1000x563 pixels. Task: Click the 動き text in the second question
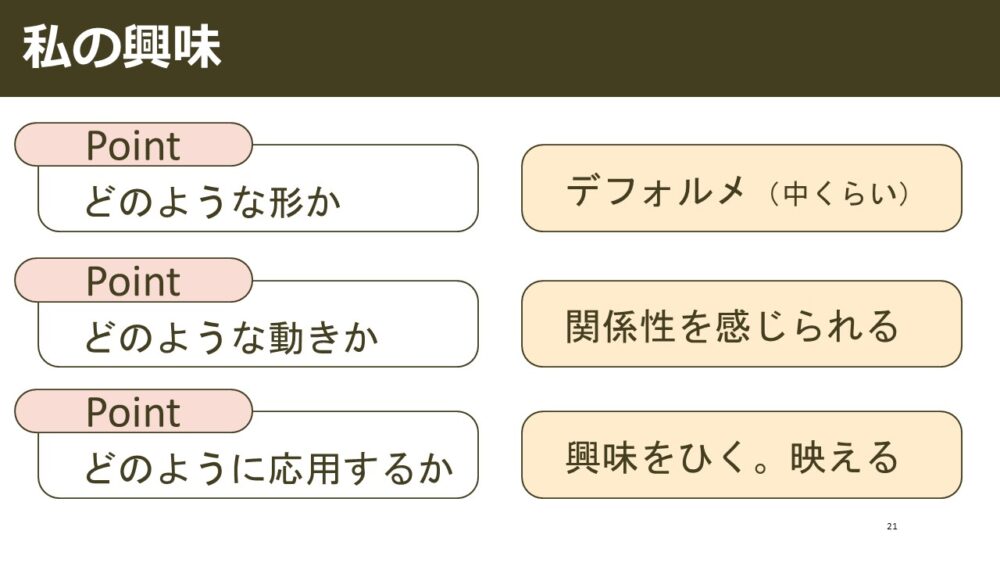[305, 337]
